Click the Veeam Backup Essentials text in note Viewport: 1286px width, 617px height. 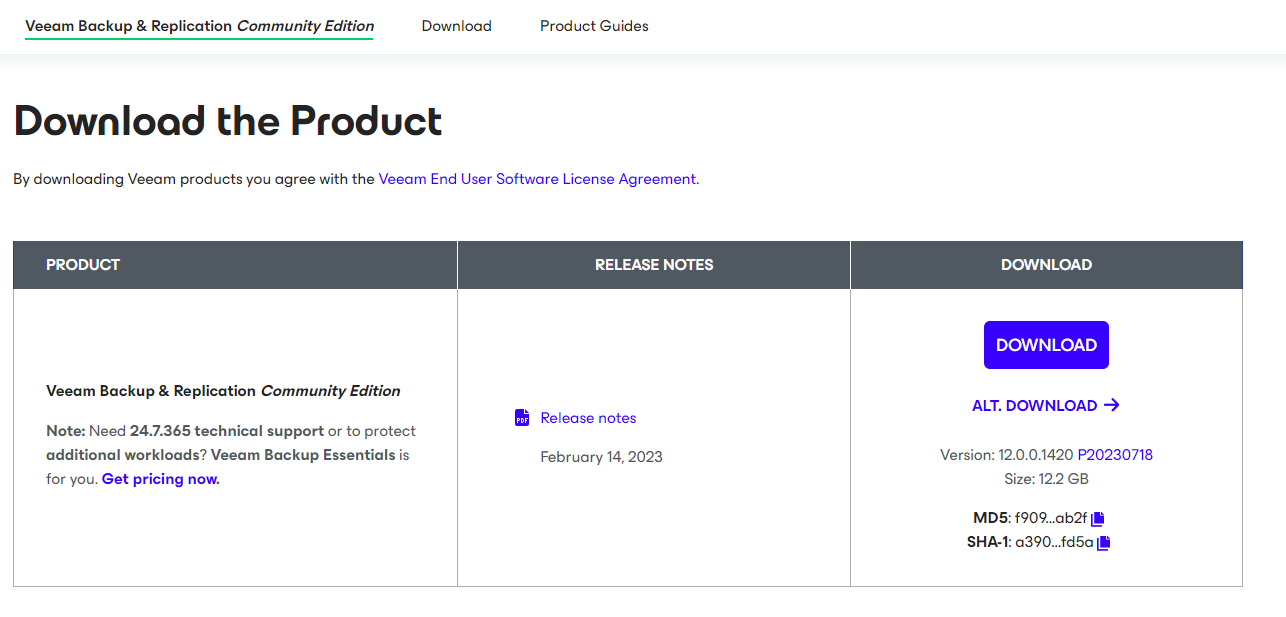pyautogui.click(x=303, y=455)
